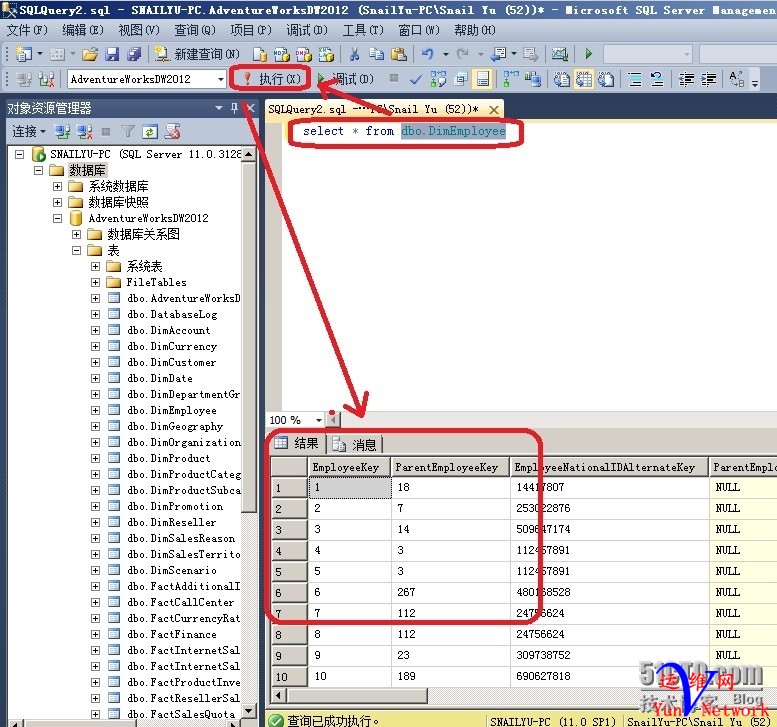Screen dimensions: 777x727
Task: Expand the 数据库快照 folder
Action: [x=57, y=202]
